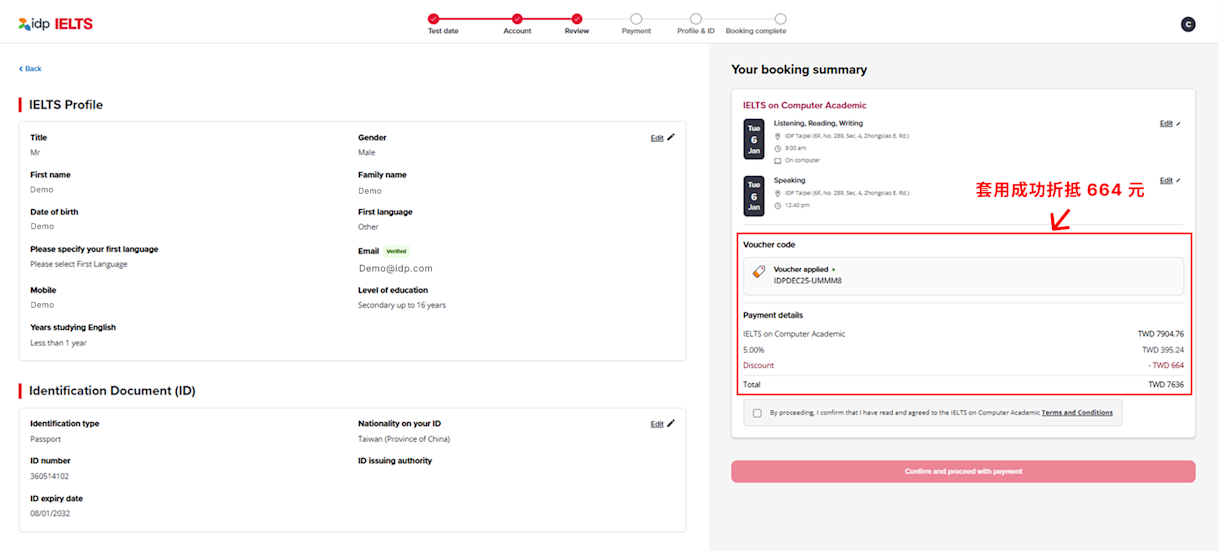Click the Account step circle
The height and width of the screenshot is (552, 1220).
[517, 18]
